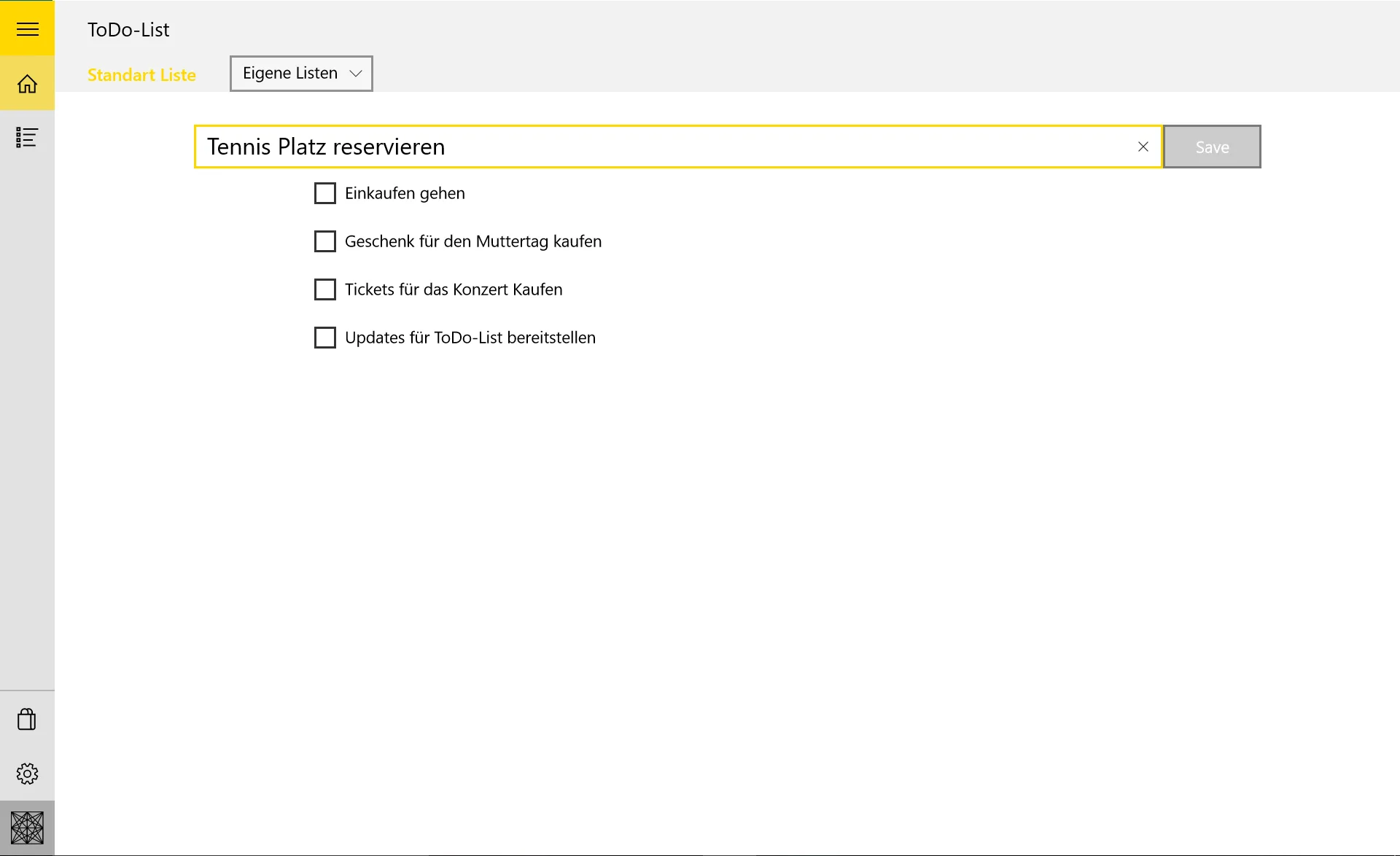Go to Home in the sidebar
Viewport: 1400px width, 856px height.
[x=27, y=83]
